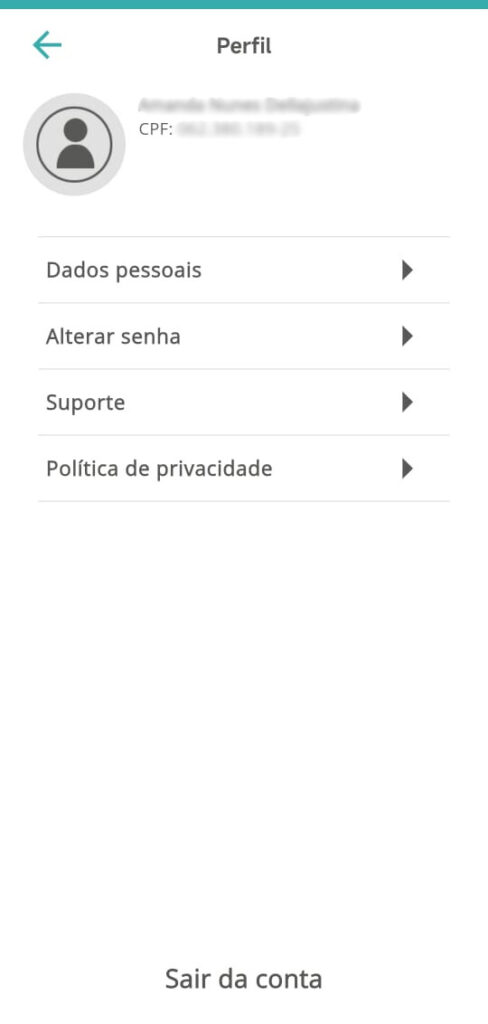The width and height of the screenshot is (488, 1024).
Task: Click the arrow icon on the Suporte row
Action: [x=408, y=402]
